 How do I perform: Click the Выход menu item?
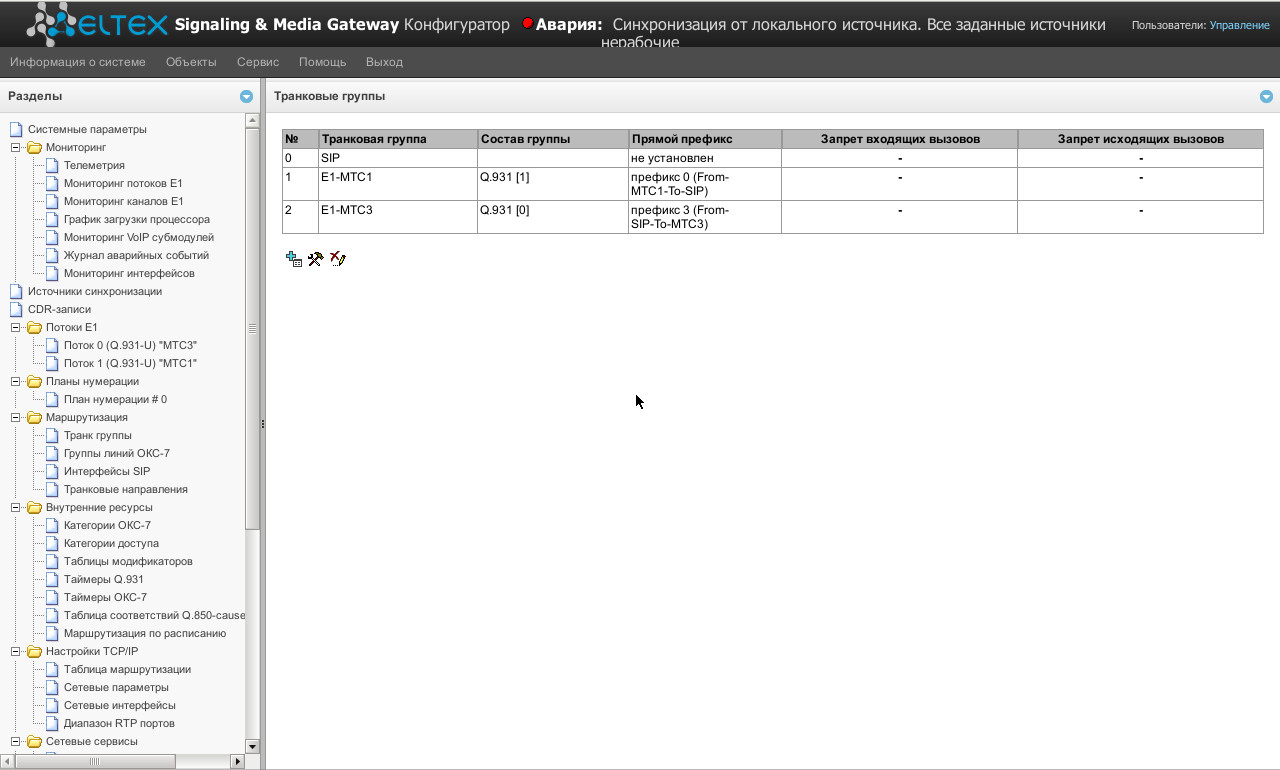pyautogui.click(x=384, y=62)
